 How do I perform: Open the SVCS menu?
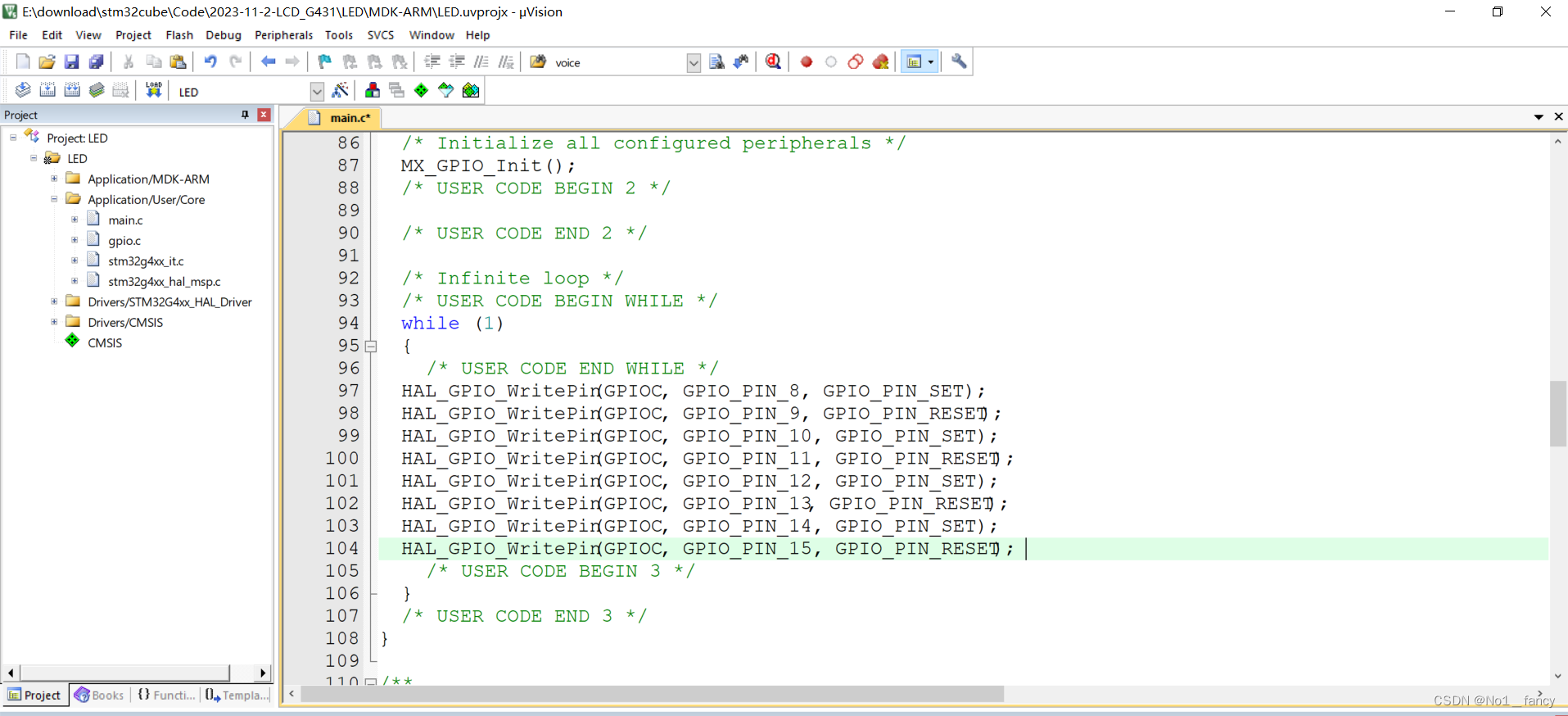tap(381, 35)
